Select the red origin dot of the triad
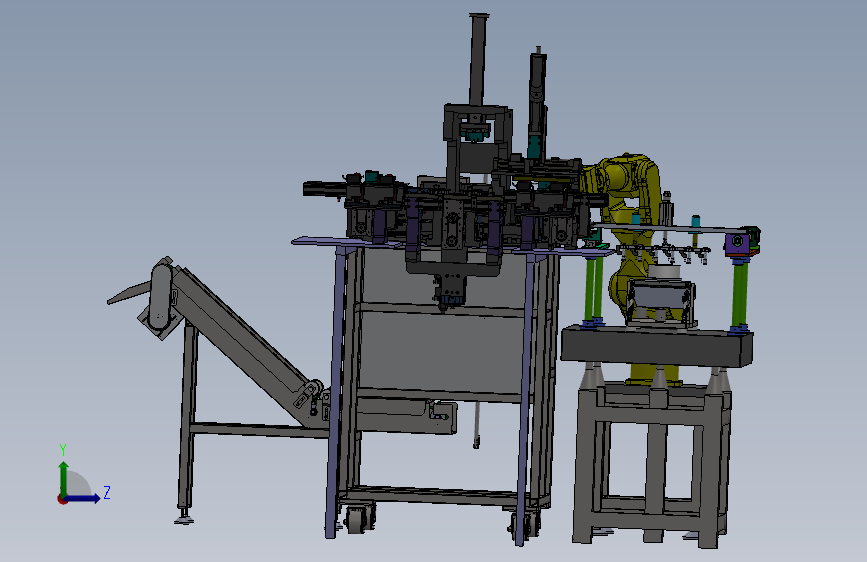Viewport: 867px width, 562px height. (62, 499)
